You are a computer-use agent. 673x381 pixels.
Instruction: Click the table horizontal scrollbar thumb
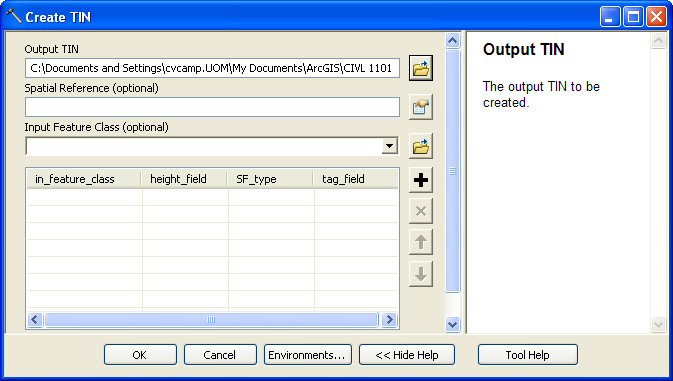click(211, 320)
